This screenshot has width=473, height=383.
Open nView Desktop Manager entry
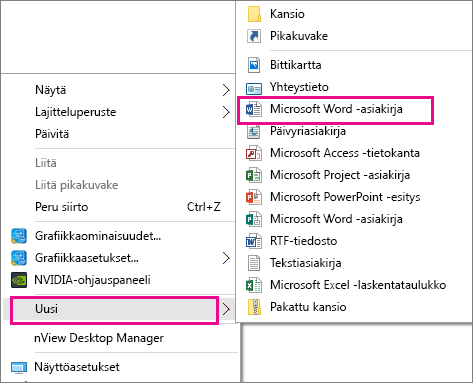(x=99, y=338)
